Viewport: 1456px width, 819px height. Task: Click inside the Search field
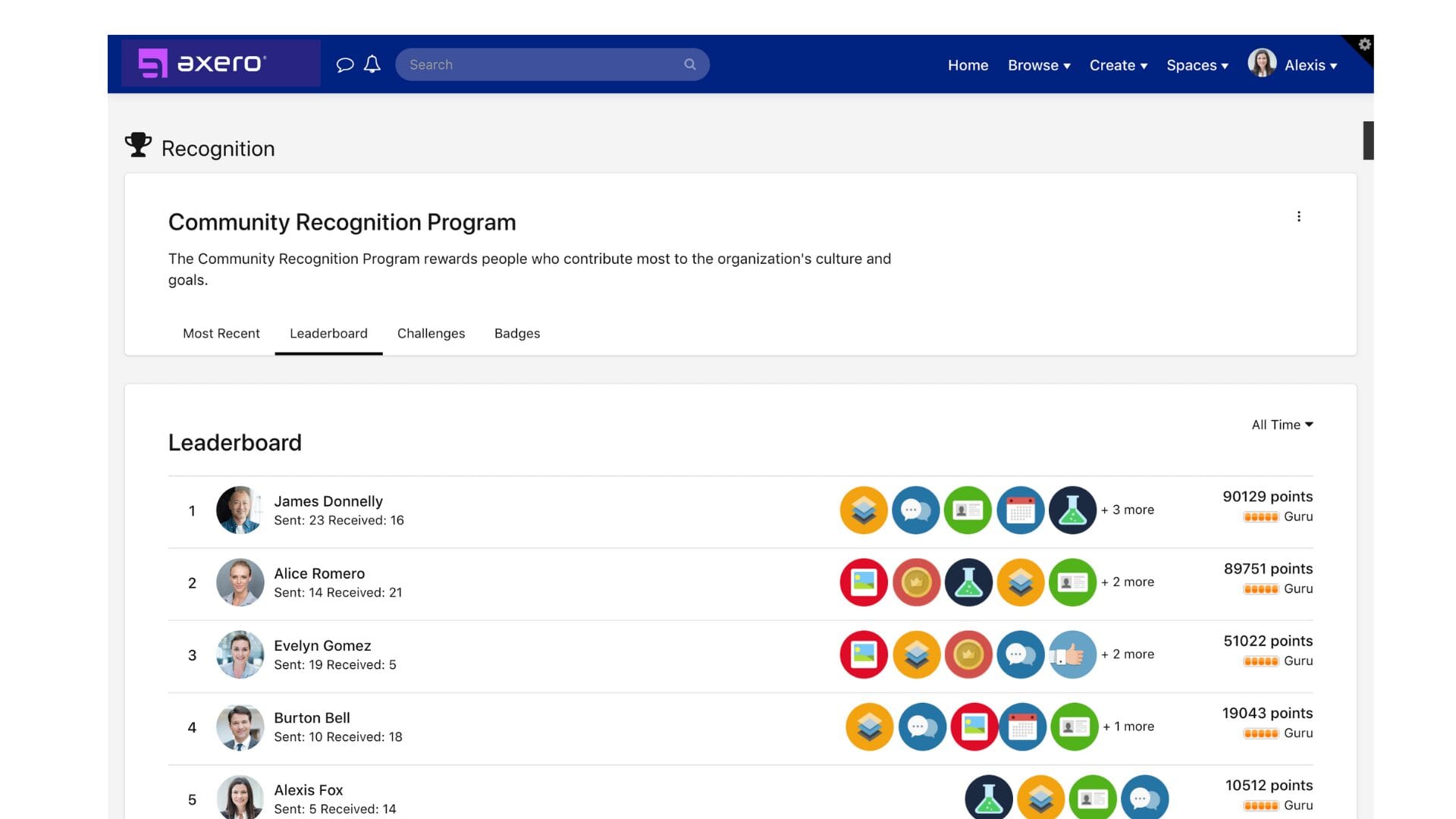pyautogui.click(x=531, y=64)
